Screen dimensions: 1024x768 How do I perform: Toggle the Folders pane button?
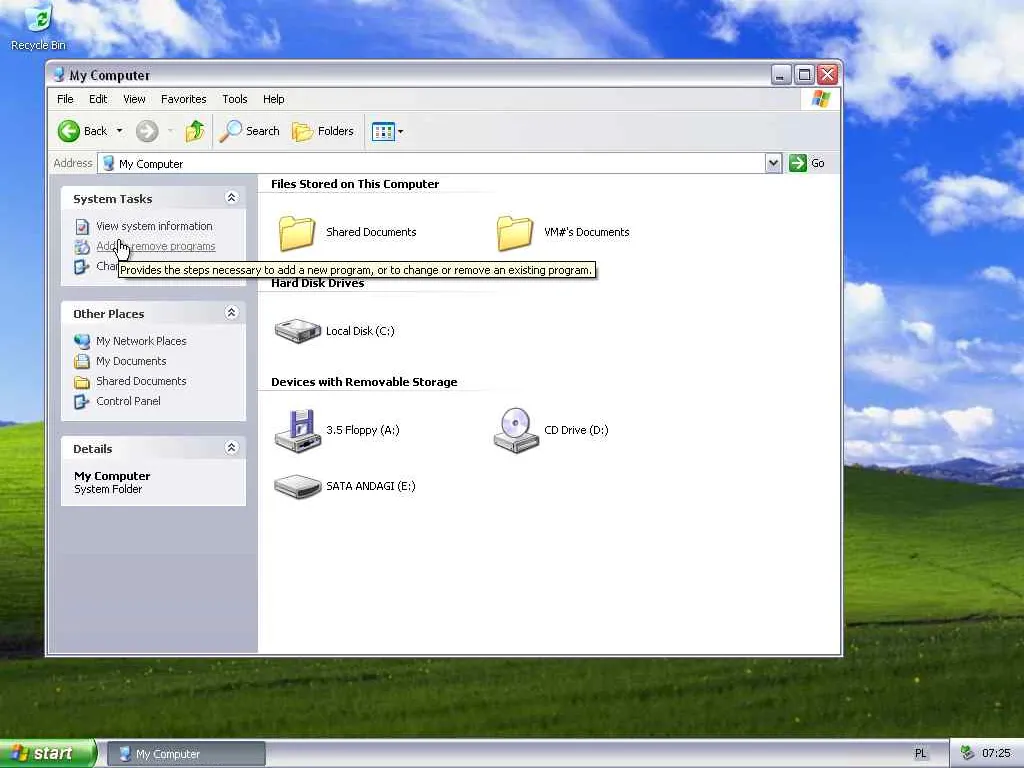tap(323, 131)
